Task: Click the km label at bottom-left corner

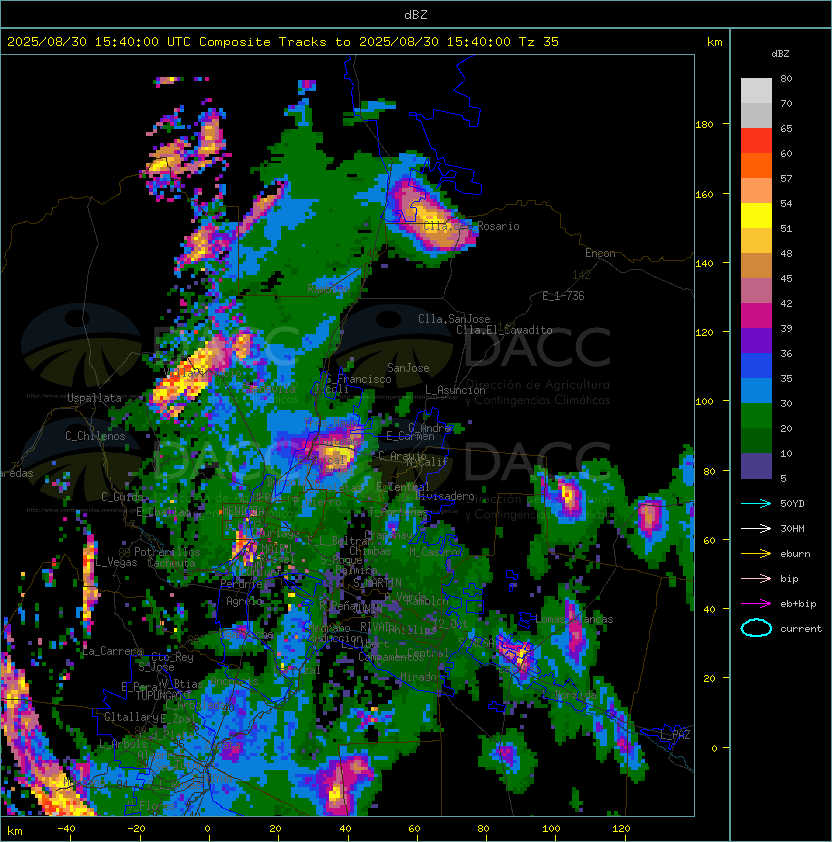Action: [15, 831]
